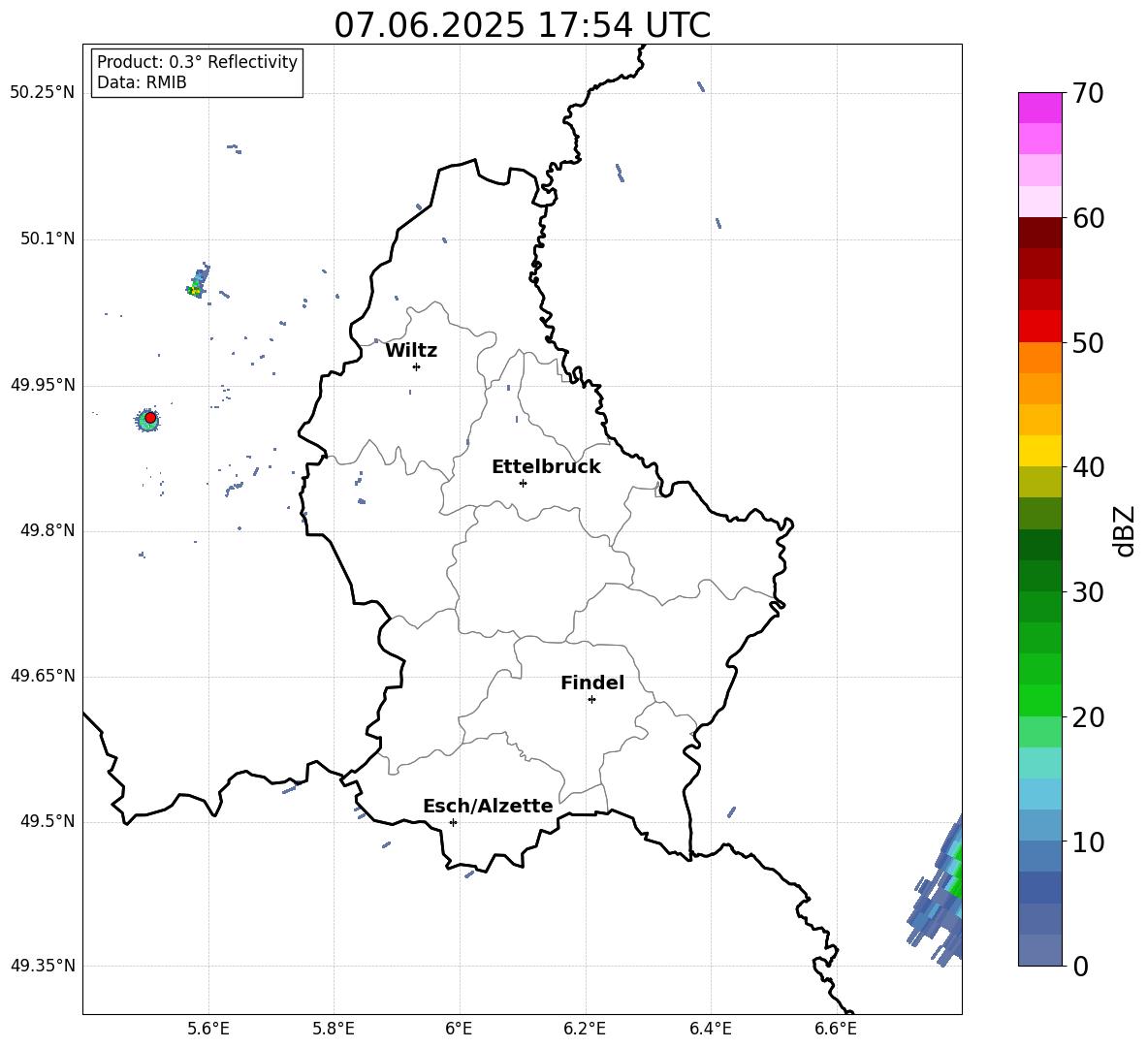
Task: Click the 6°E longitude label
Action: [459, 1029]
